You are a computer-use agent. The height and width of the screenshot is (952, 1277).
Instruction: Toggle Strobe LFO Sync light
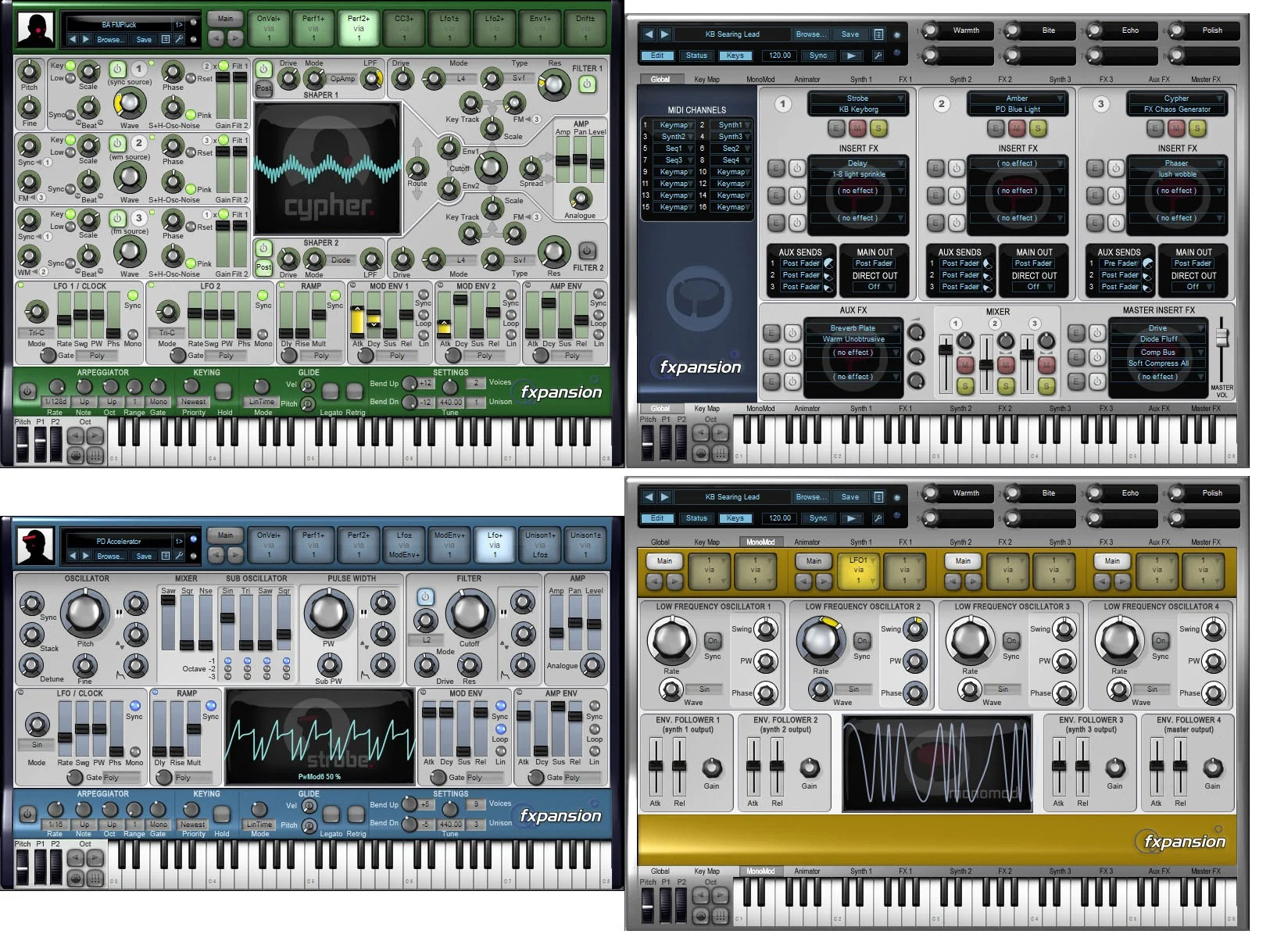(x=134, y=706)
